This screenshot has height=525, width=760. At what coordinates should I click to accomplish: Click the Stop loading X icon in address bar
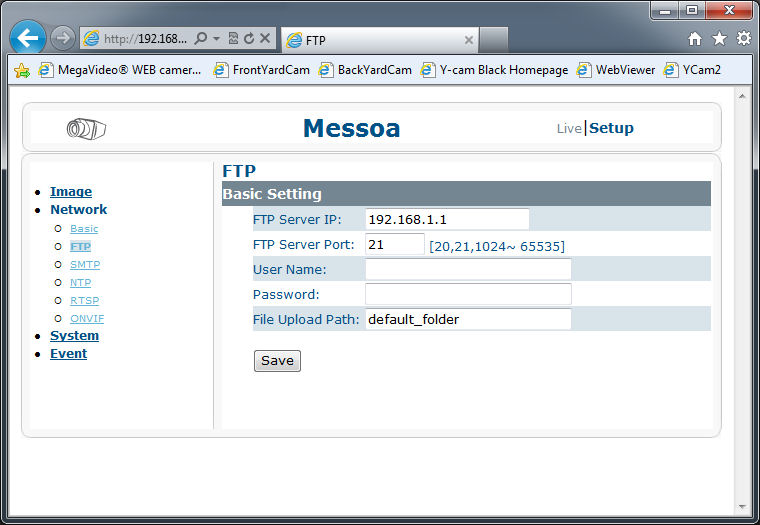[x=265, y=39]
